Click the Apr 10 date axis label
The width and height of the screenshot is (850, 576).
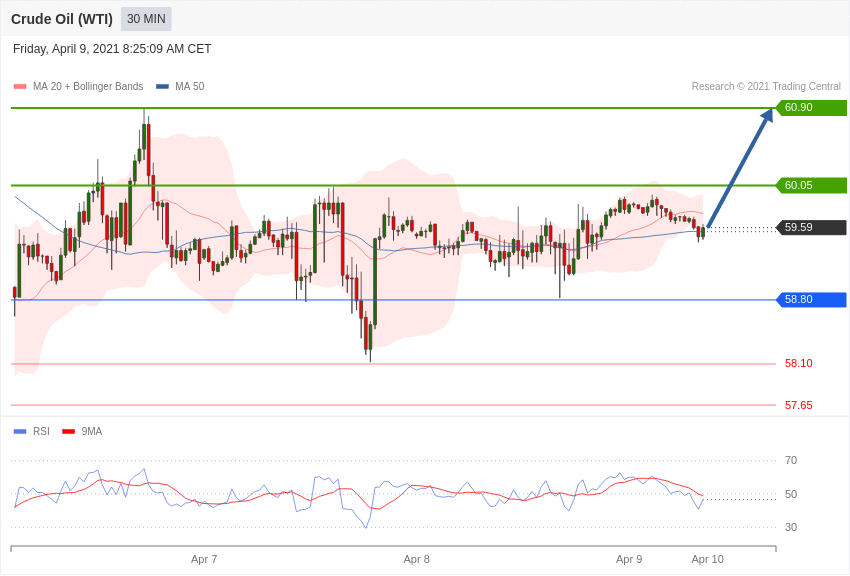pyautogui.click(x=707, y=559)
